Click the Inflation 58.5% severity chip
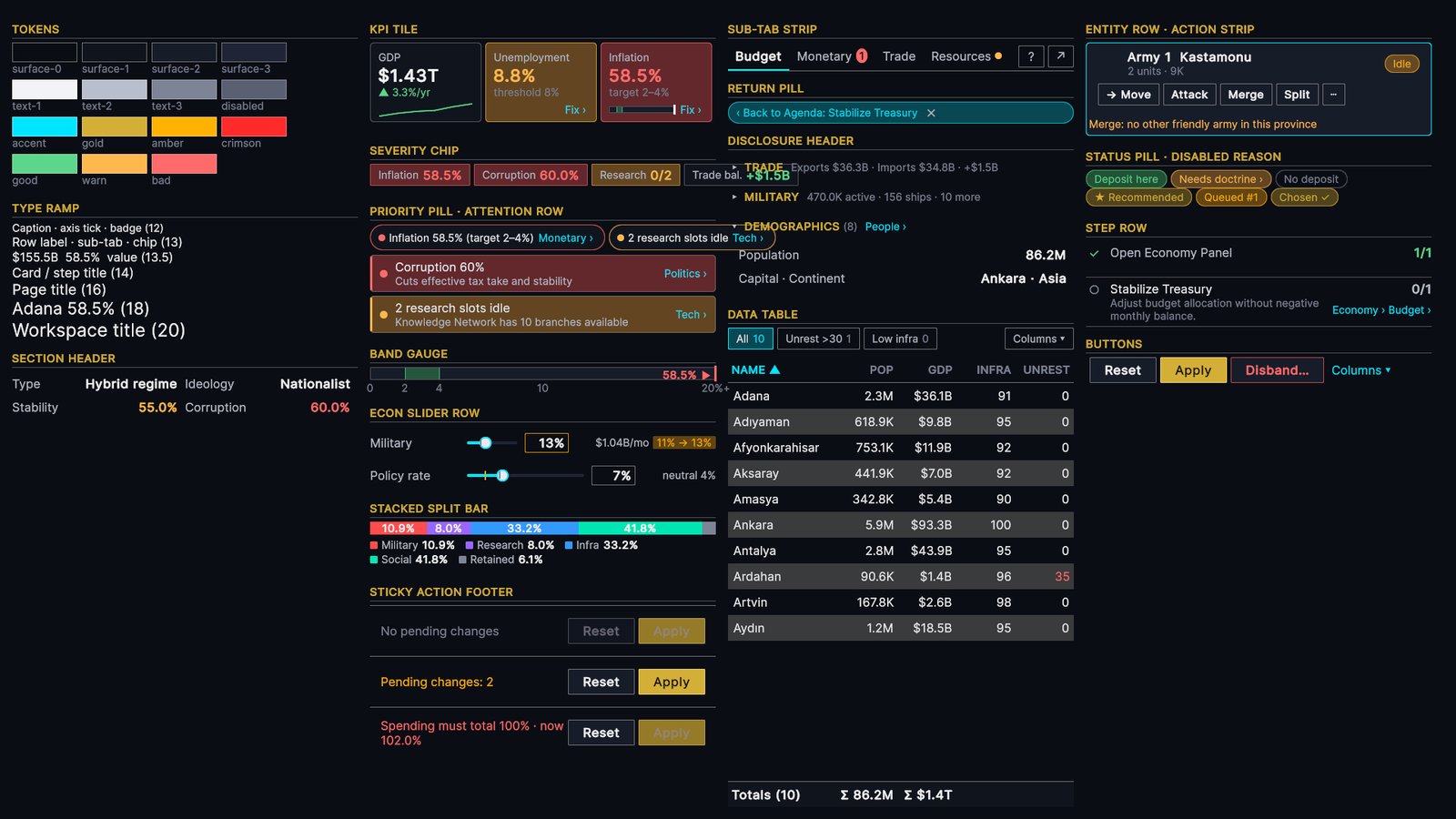The height and width of the screenshot is (819, 1456). pyautogui.click(x=420, y=175)
